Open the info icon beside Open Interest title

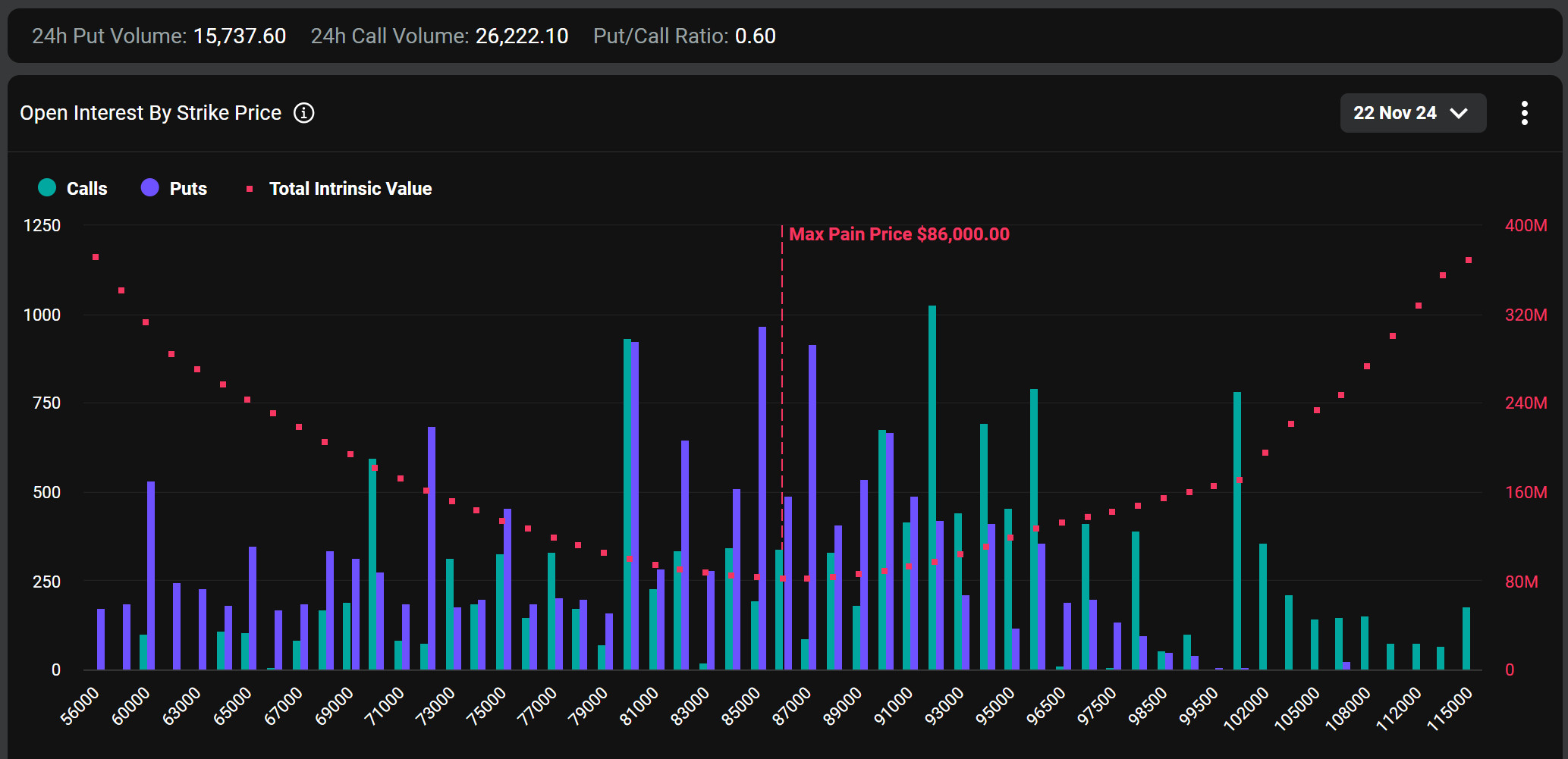[304, 113]
